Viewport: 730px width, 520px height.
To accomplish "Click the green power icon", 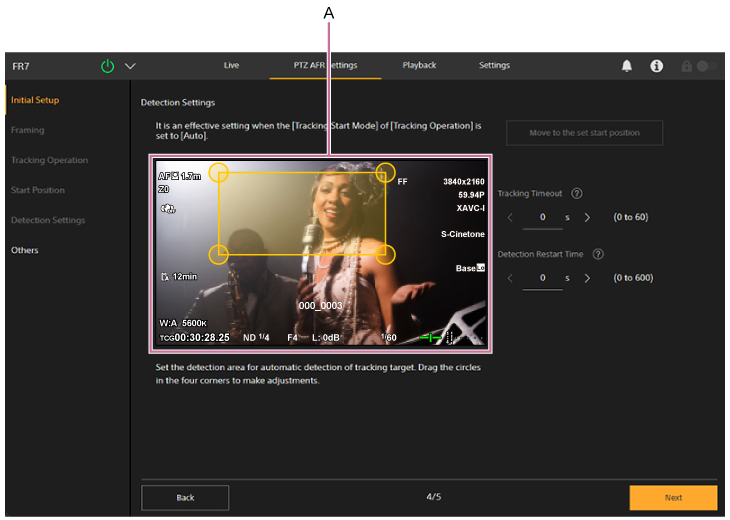I will pos(108,66).
